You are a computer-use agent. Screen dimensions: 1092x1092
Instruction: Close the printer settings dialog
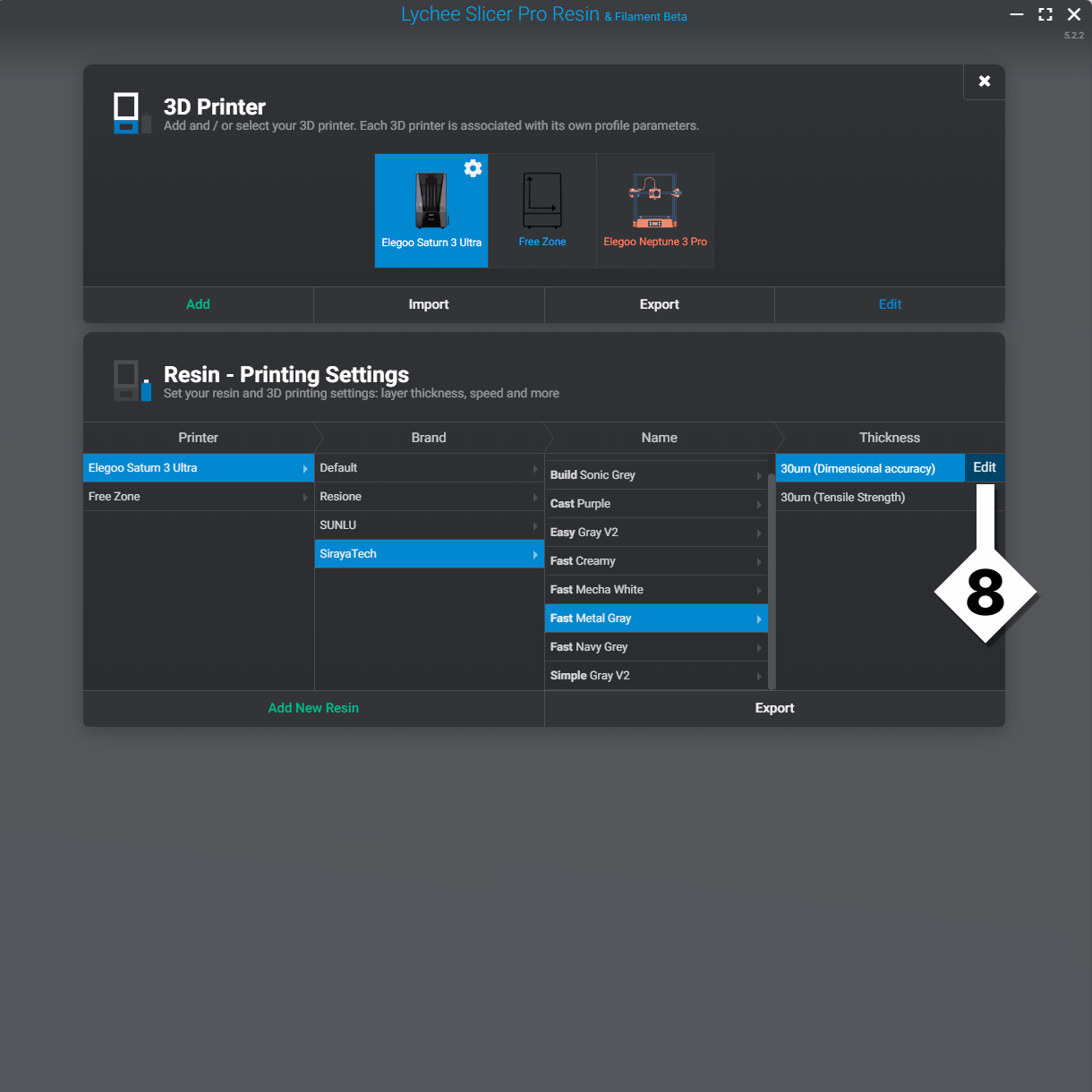(984, 81)
